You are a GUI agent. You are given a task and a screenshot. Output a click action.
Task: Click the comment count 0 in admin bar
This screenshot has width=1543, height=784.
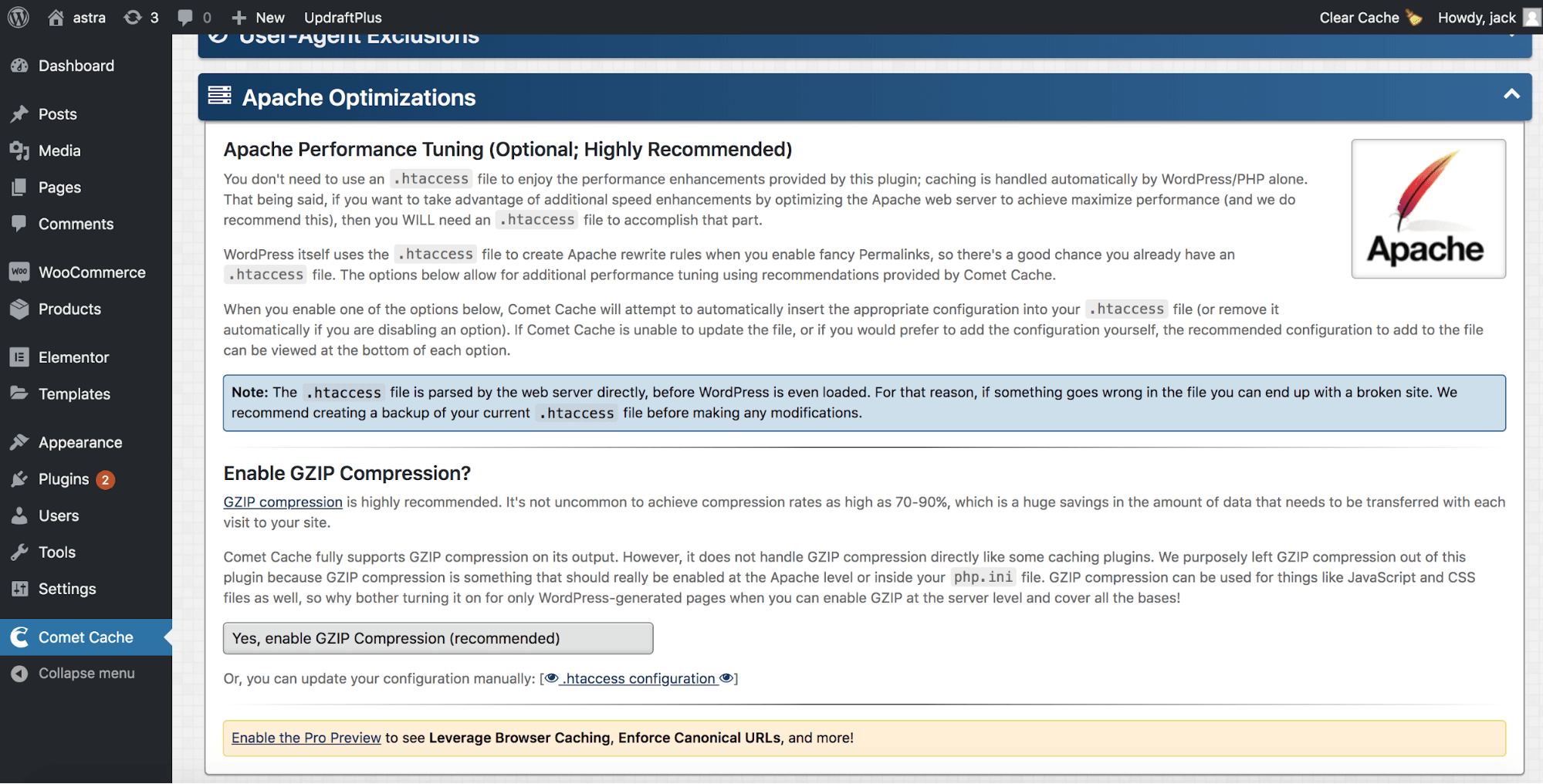click(207, 18)
